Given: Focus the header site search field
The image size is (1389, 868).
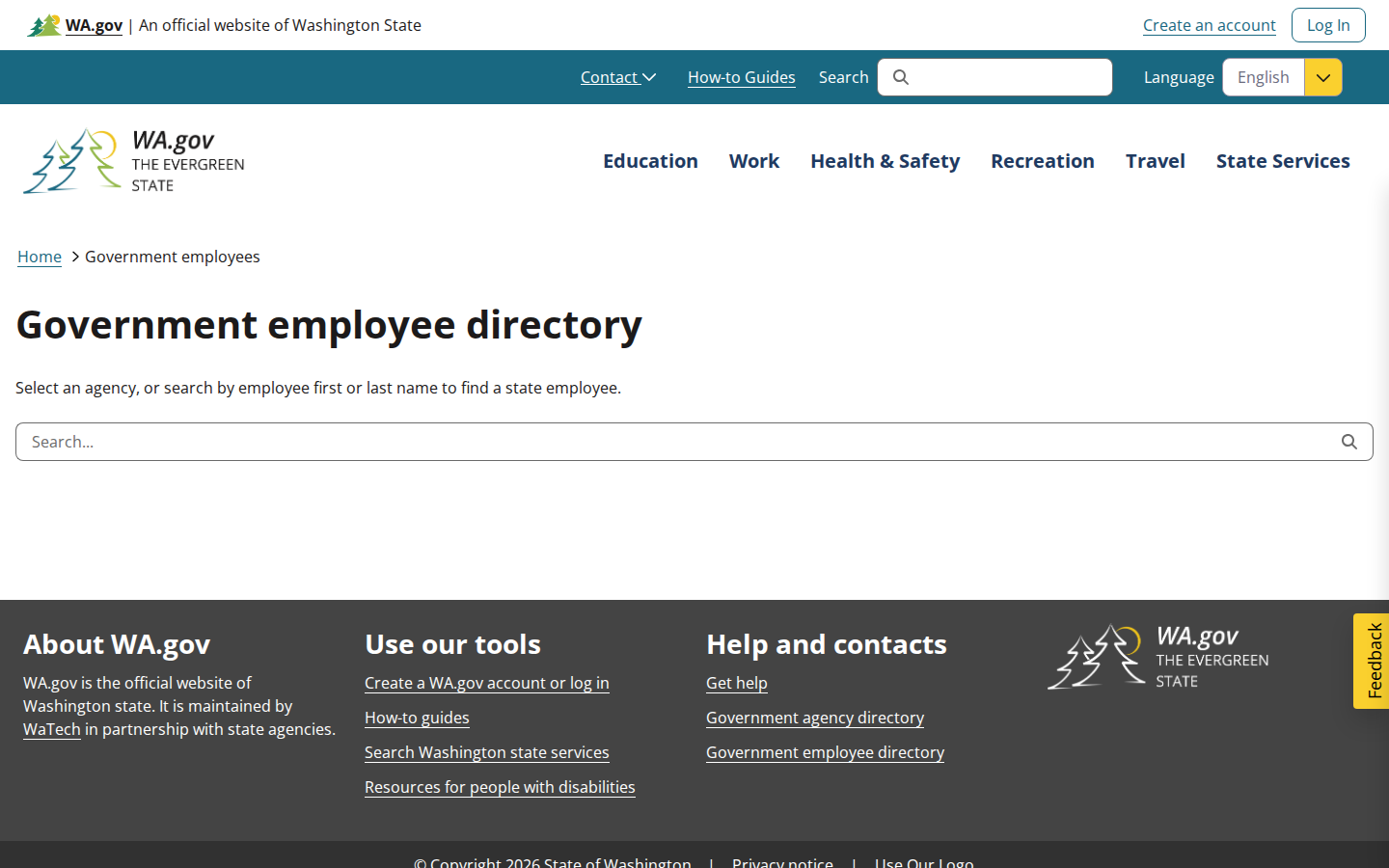Looking at the screenshot, I should 994,77.
